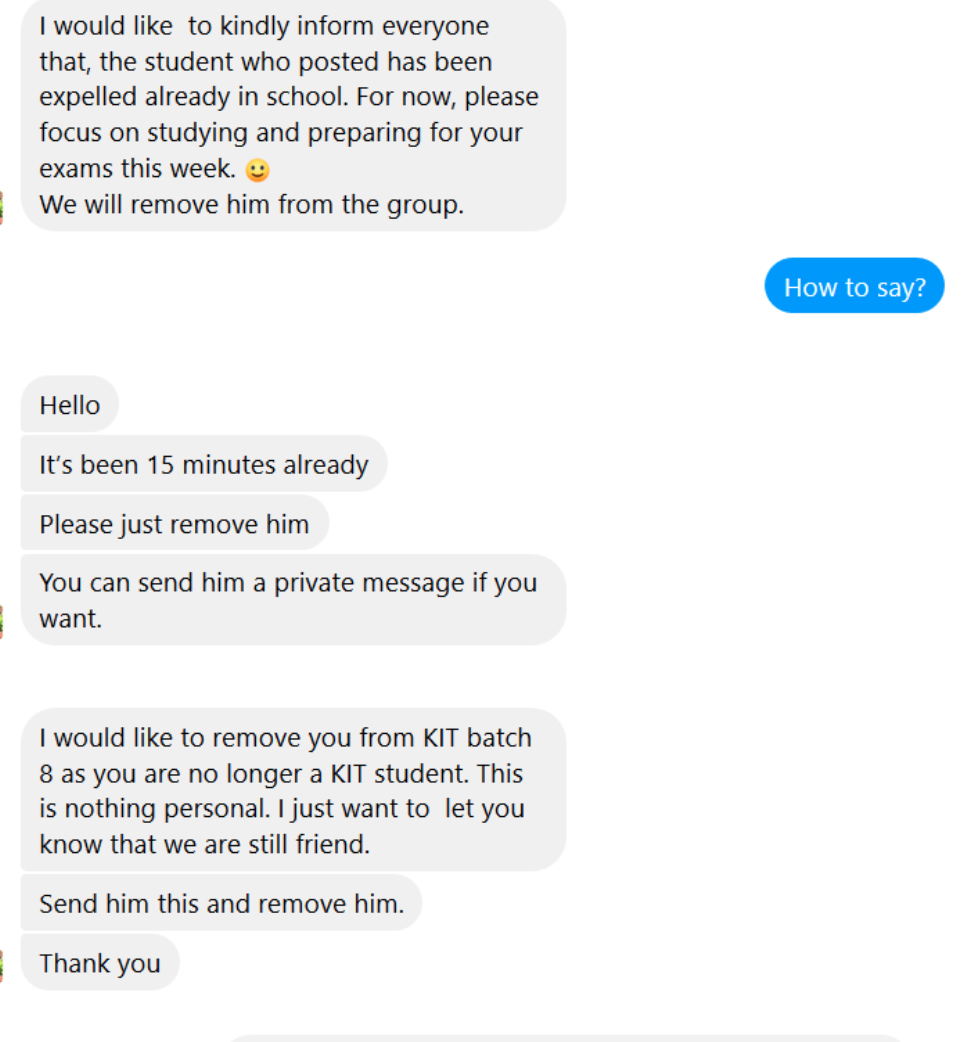Select the 'Please just remove him' message

point(175,522)
